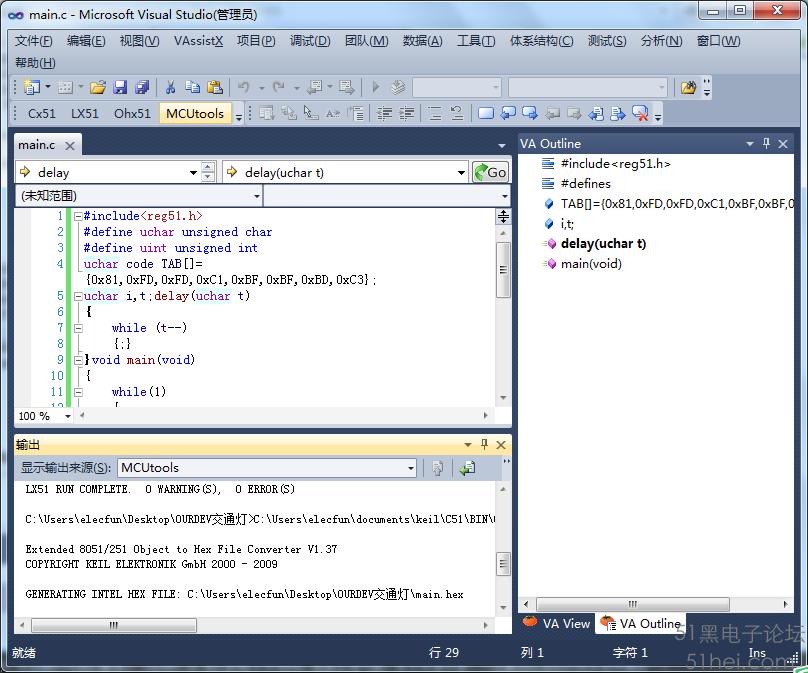Open the 调试(D) menu

click(x=310, y=41)
